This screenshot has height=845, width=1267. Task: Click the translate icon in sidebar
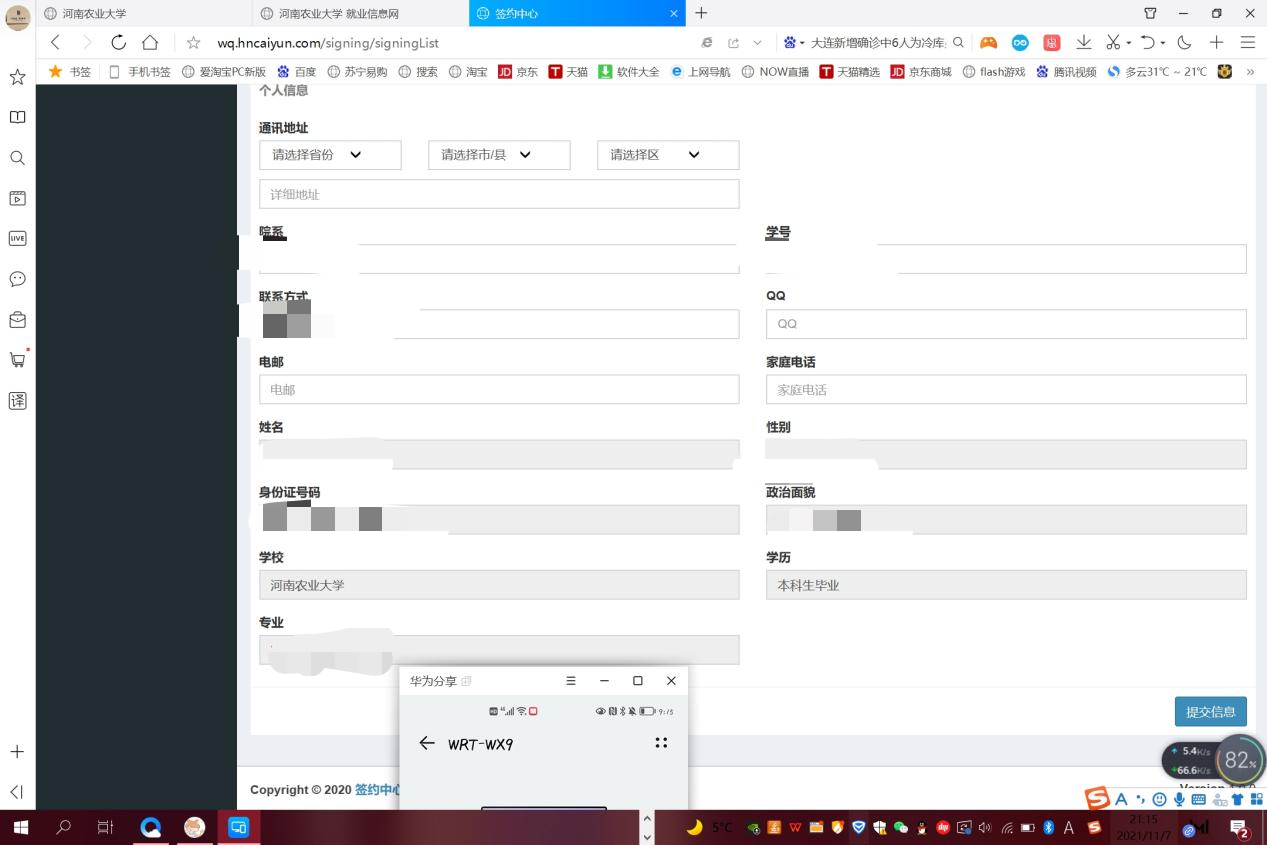click(x=17, y=401)
